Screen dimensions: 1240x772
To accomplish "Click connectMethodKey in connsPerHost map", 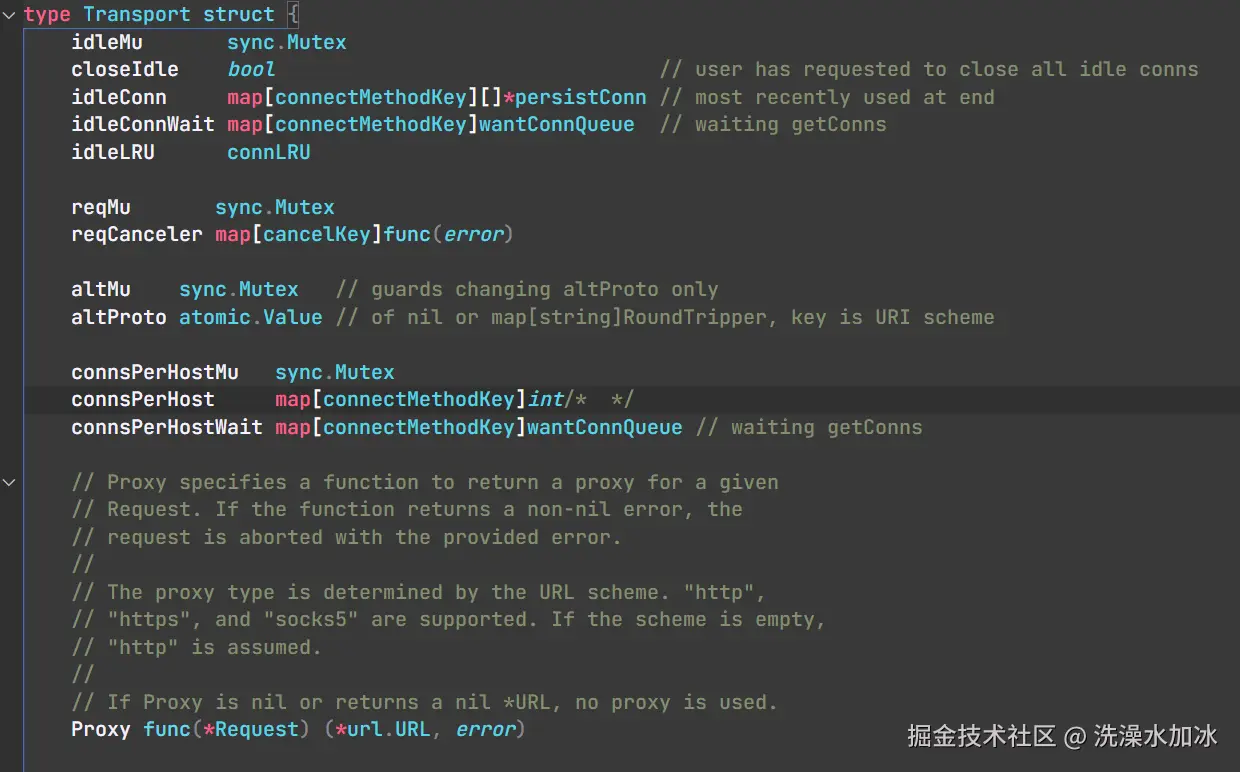I will 418,400.
